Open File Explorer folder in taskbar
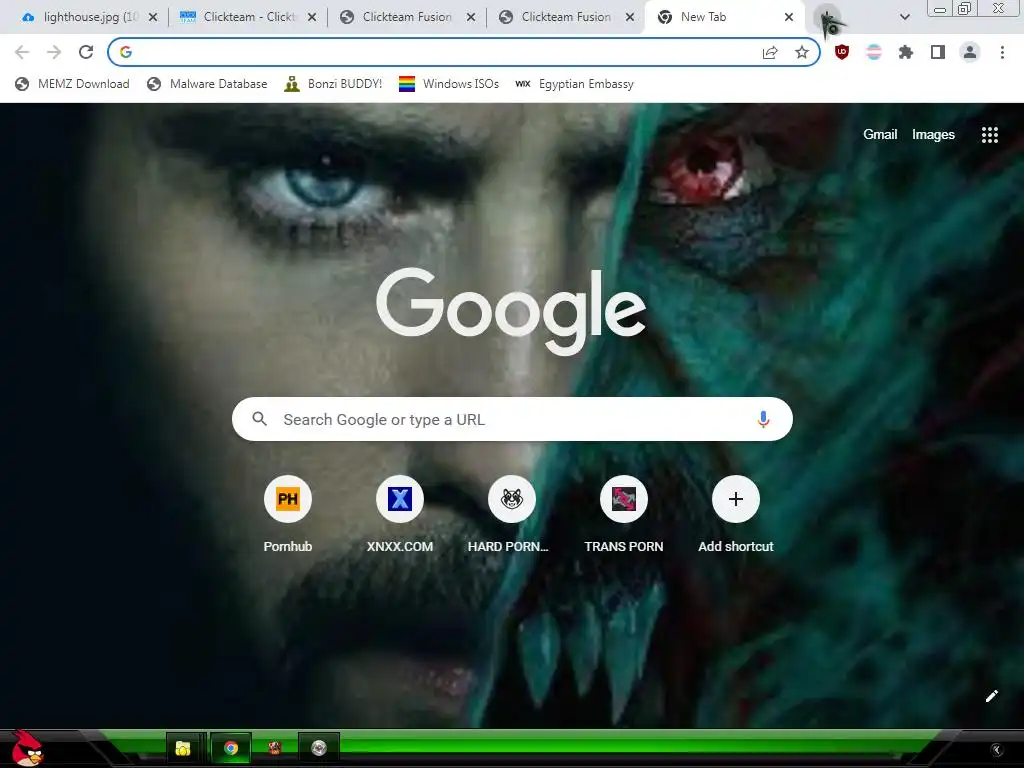 [x=184, y=748]
